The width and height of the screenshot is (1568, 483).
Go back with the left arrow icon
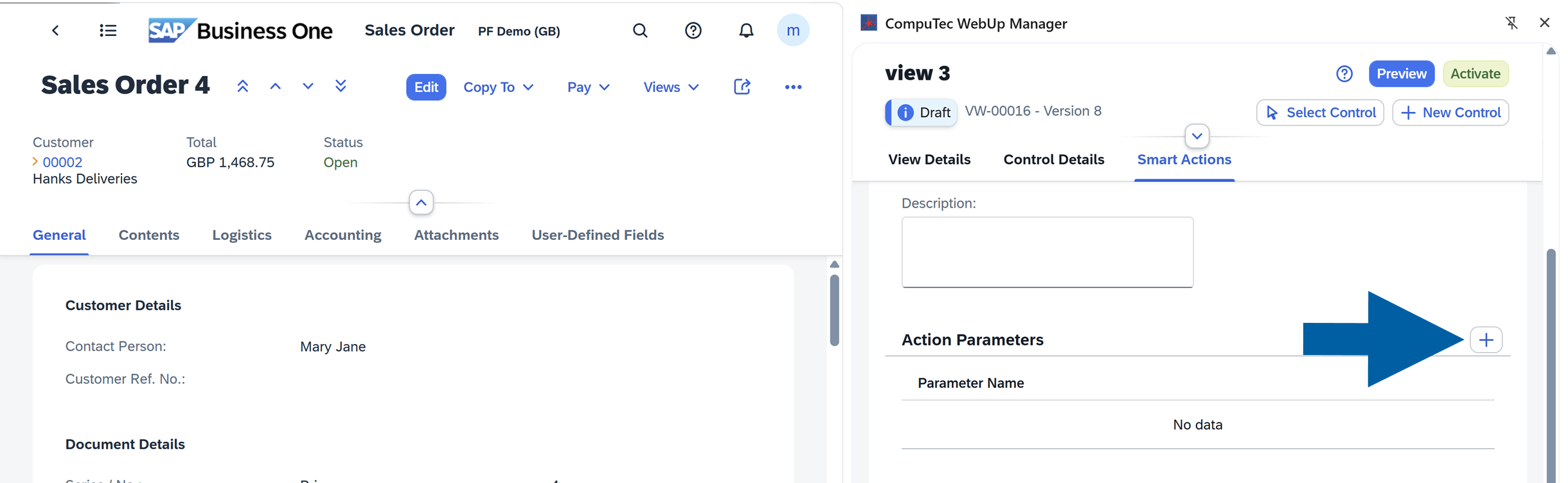point(55,30)
